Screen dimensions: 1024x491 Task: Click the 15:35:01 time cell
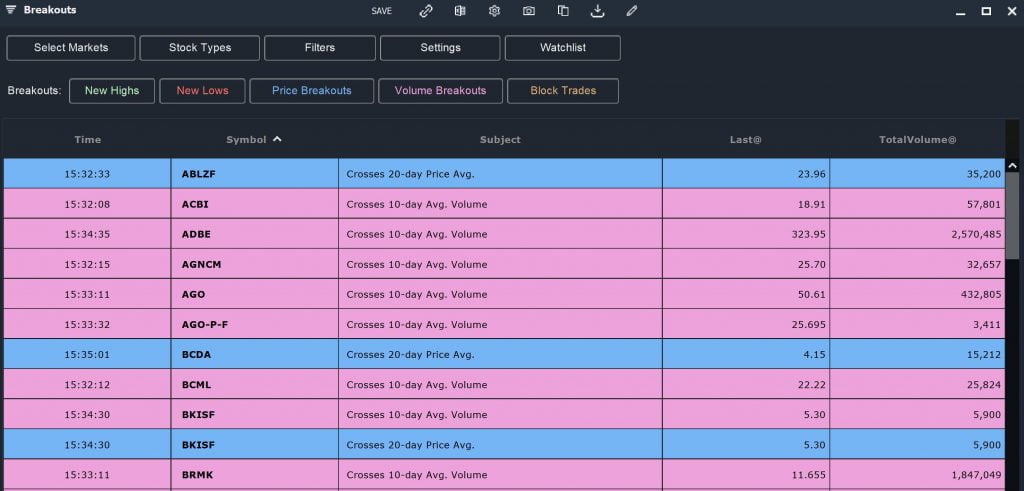[88, 354]
